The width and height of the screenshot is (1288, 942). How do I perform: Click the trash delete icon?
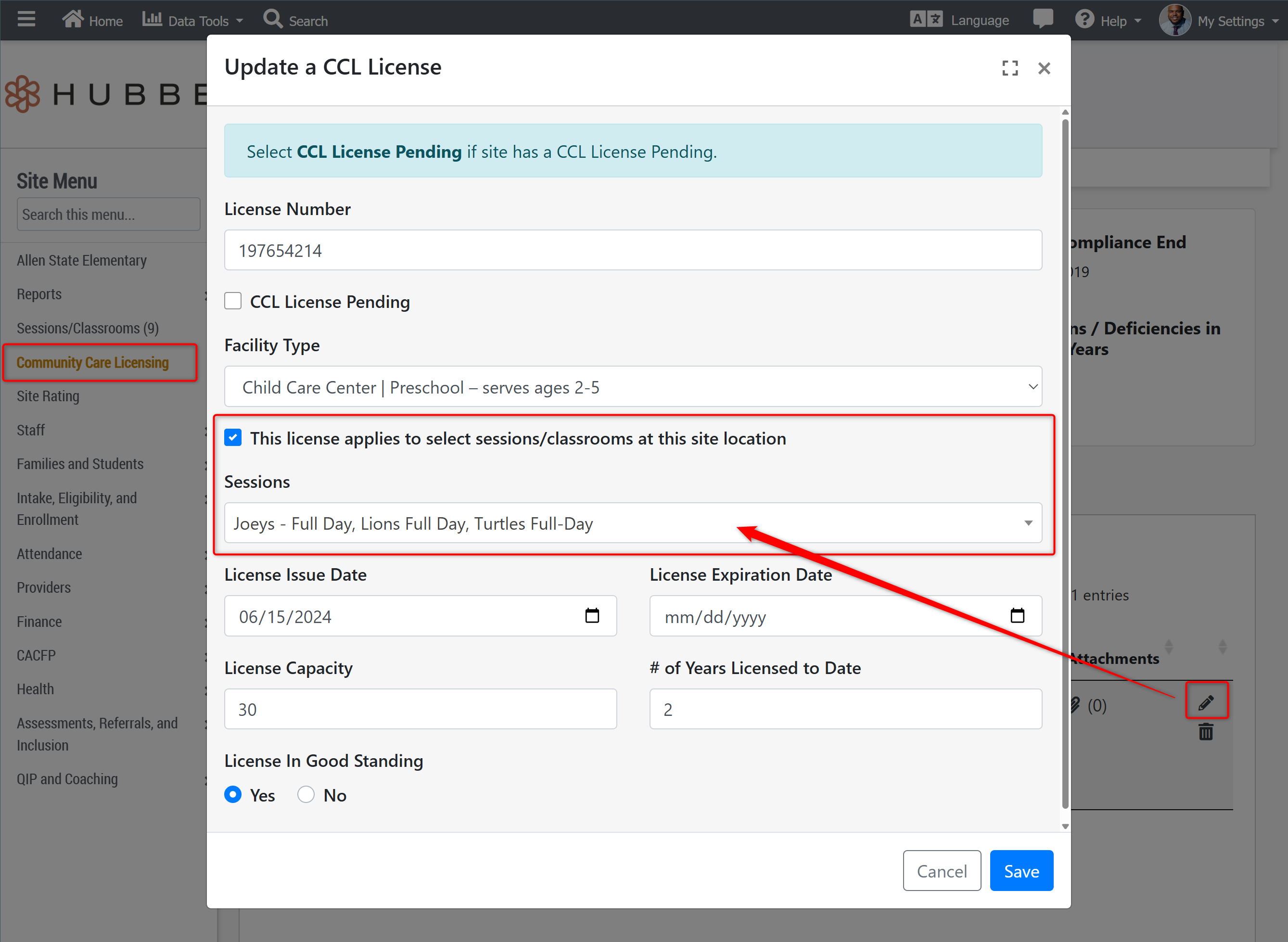(1205, 732)
